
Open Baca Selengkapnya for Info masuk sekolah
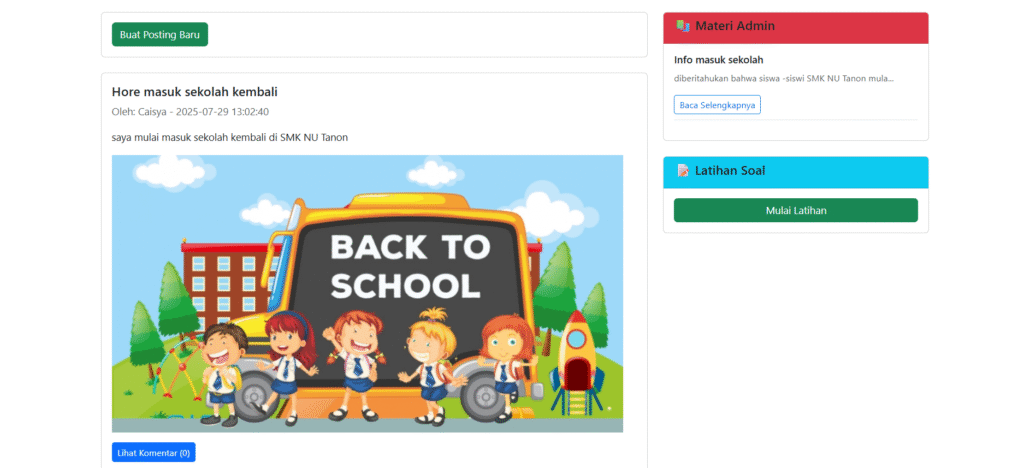click(x=717, y=104)
